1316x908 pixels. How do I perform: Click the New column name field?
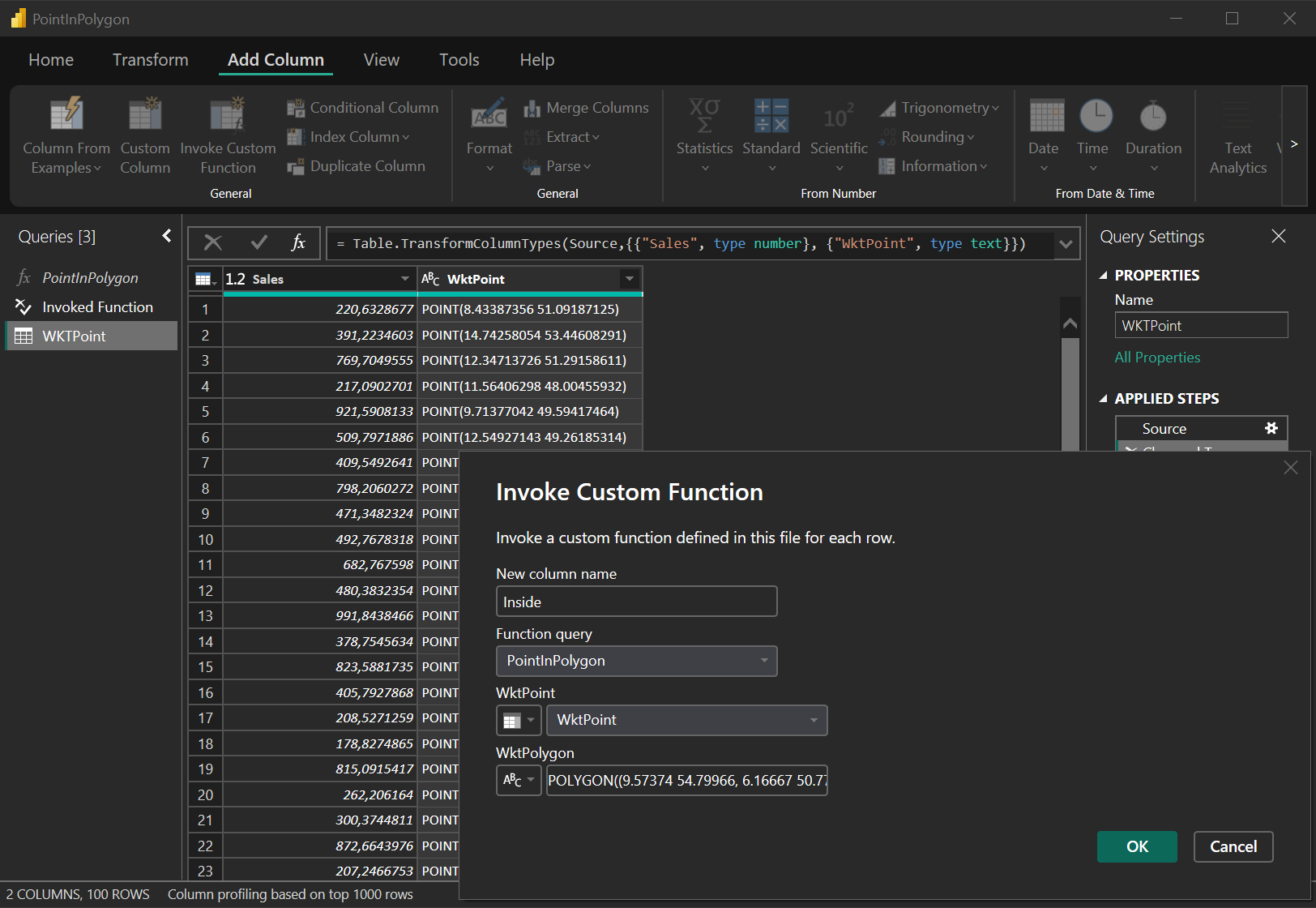click(636, 602)
